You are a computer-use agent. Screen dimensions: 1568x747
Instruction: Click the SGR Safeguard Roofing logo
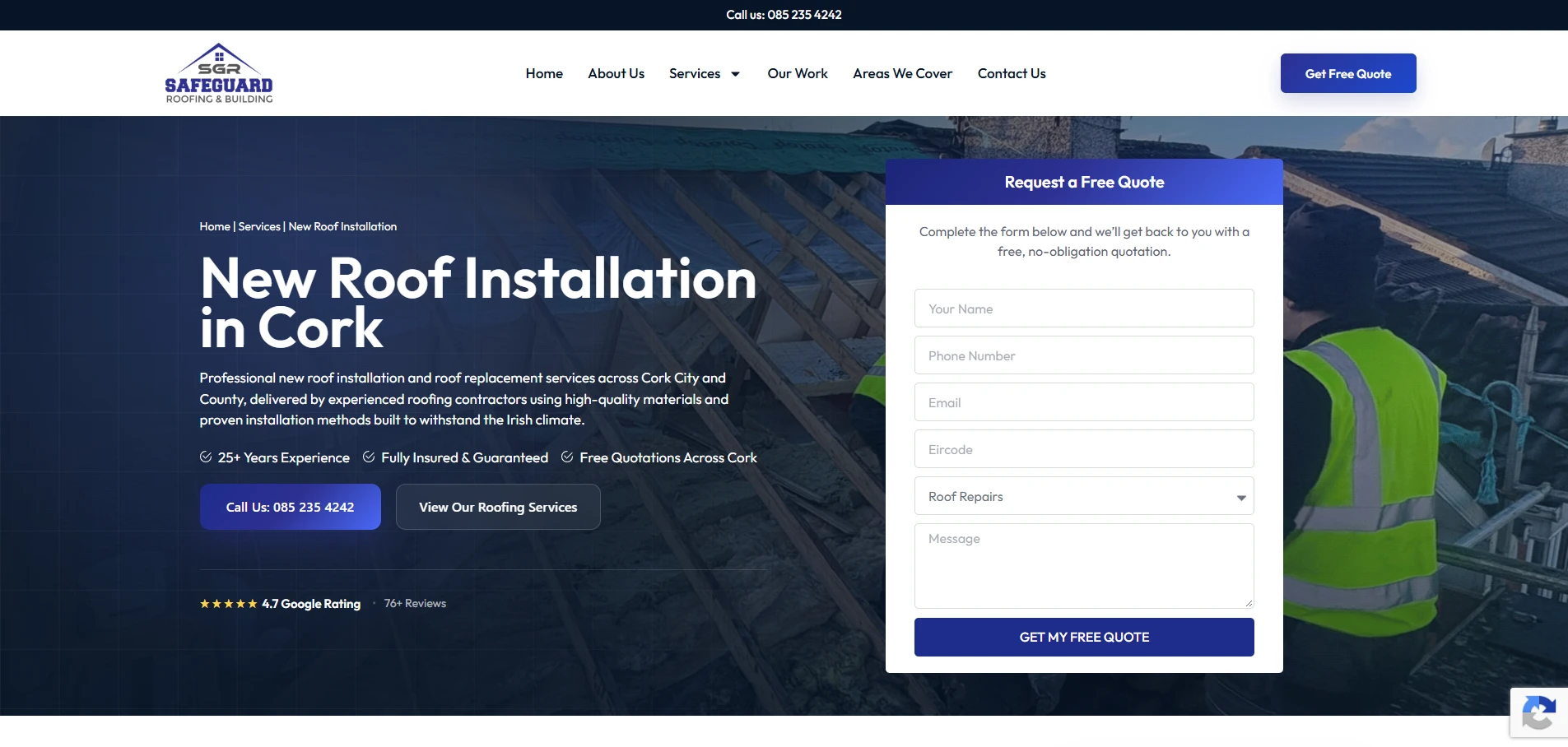coord(219,73)
